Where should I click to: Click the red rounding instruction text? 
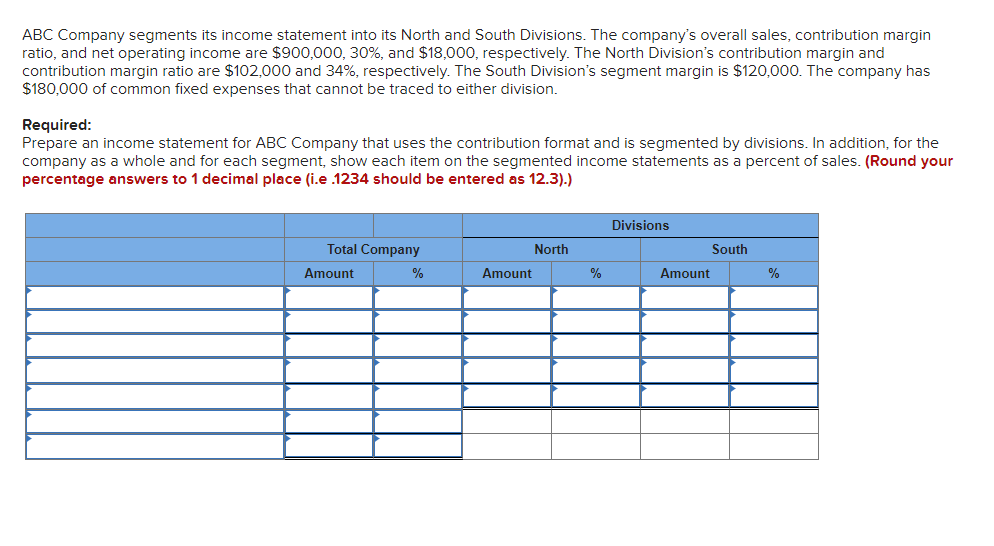[x=487, y=170]
